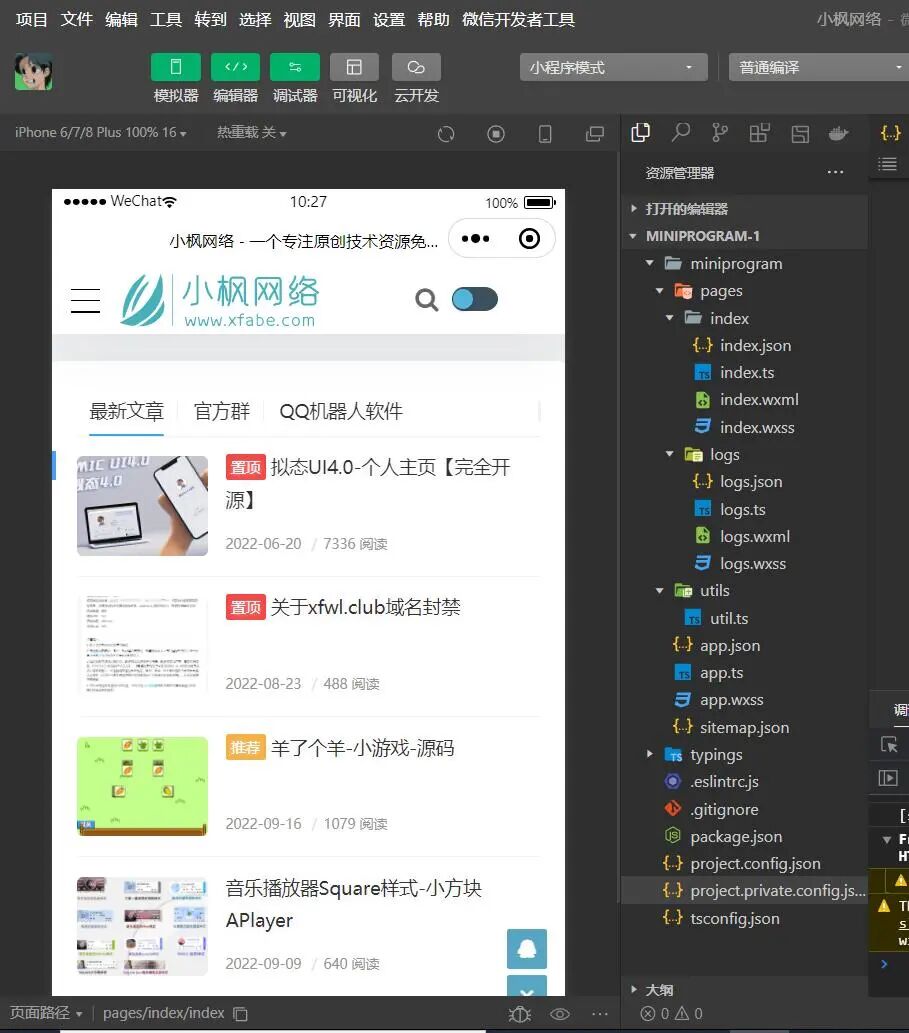909x1033 pixels.
Task: Expand the 大纲 outline section
Action: click(744, 990)
